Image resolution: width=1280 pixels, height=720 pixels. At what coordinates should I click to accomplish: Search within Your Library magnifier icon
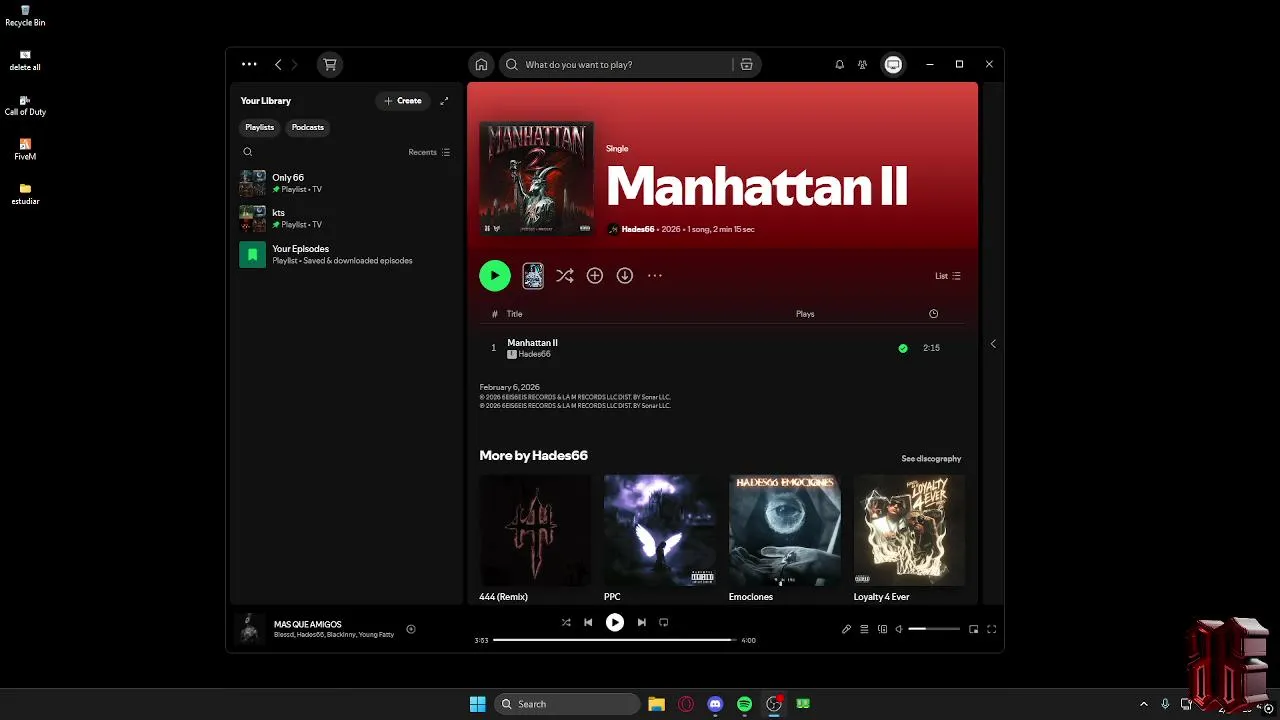click(x=248, y=152)
